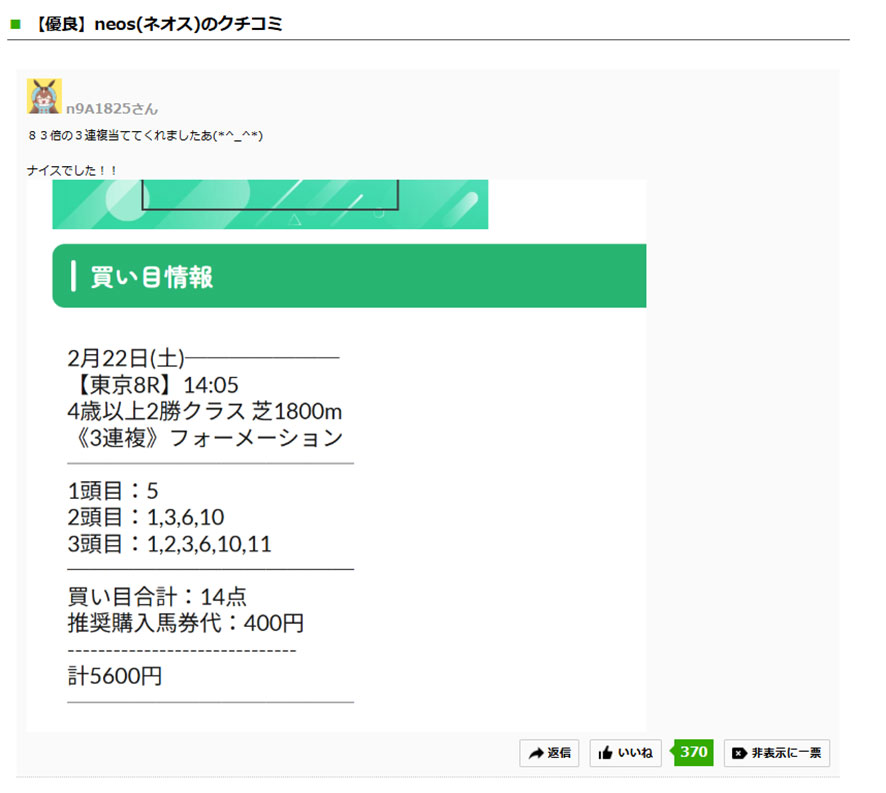
Task: Click the mint-green banner strip atop the image
Action: tap(270, 204)
